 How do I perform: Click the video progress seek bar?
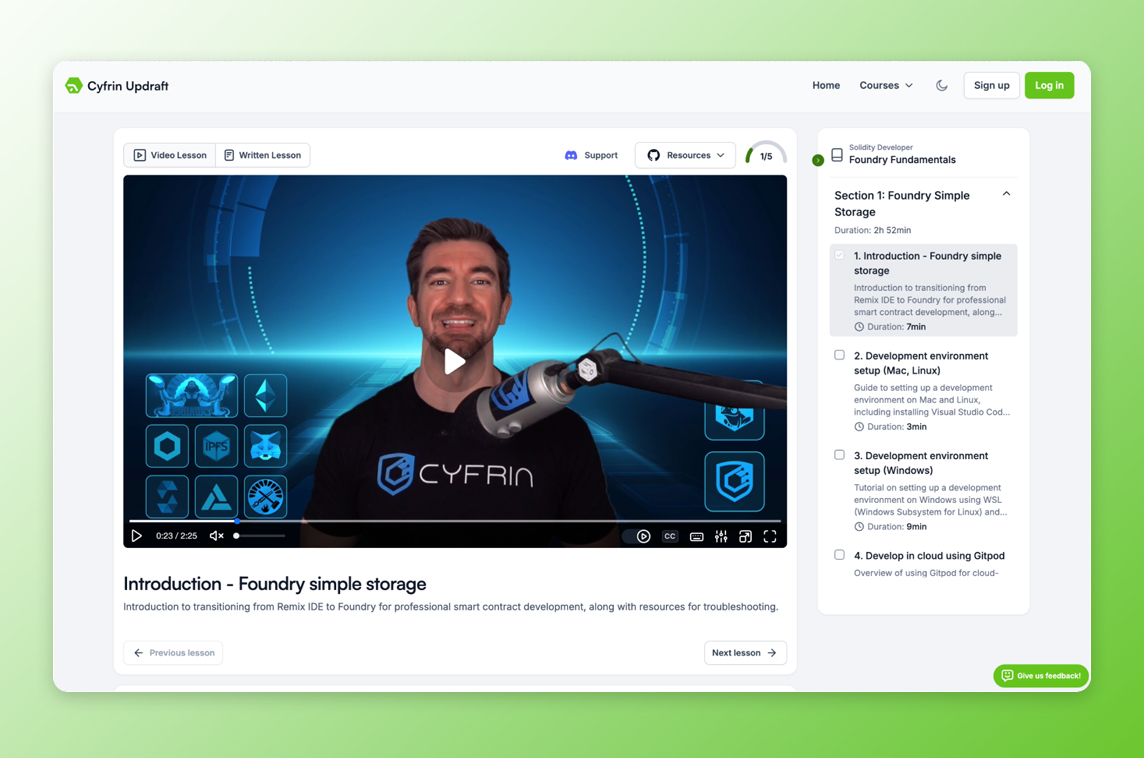455,521
